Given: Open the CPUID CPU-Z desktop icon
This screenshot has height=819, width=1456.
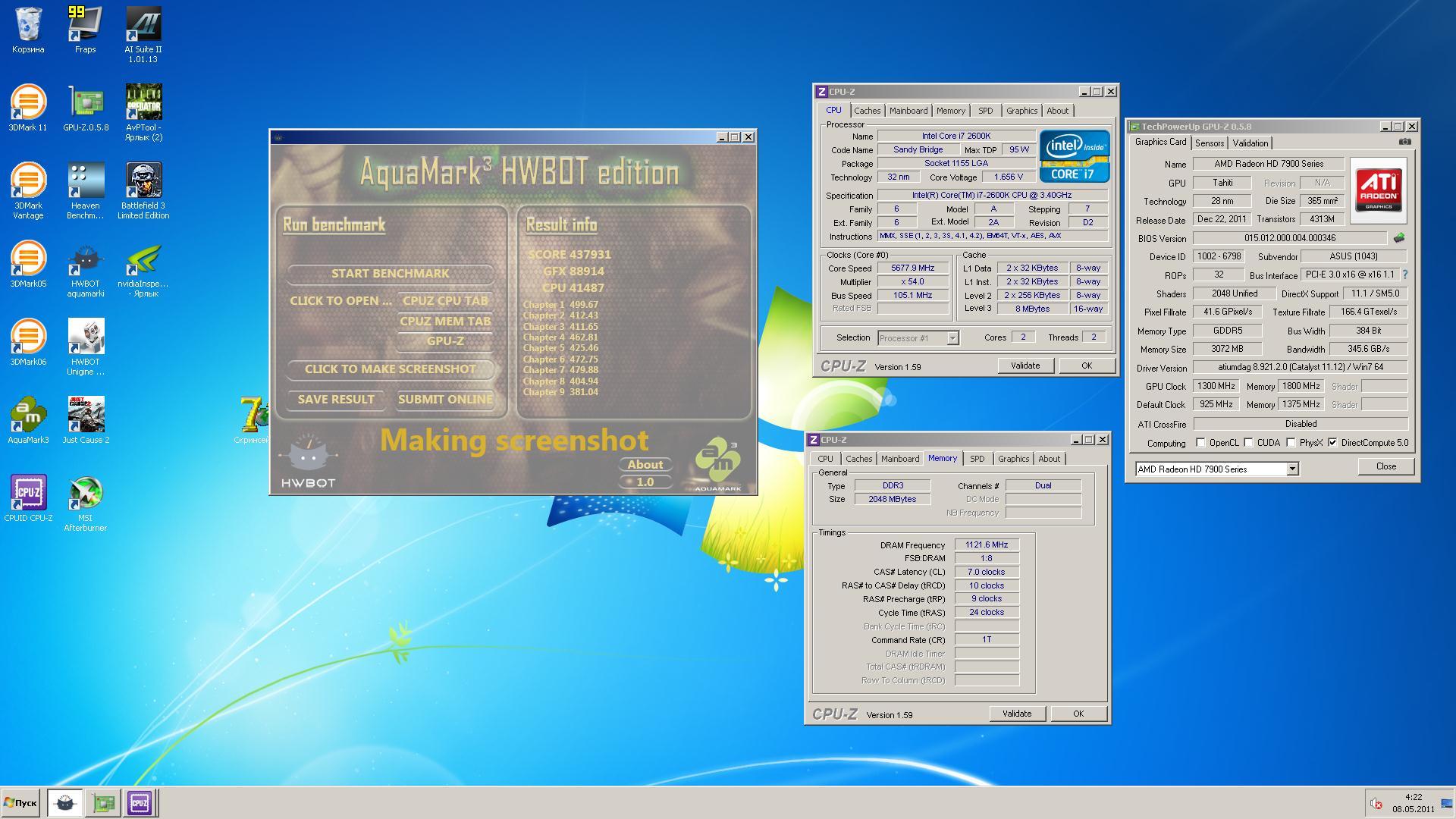Looking at the screenshot, I should click(x=28, y=498).
